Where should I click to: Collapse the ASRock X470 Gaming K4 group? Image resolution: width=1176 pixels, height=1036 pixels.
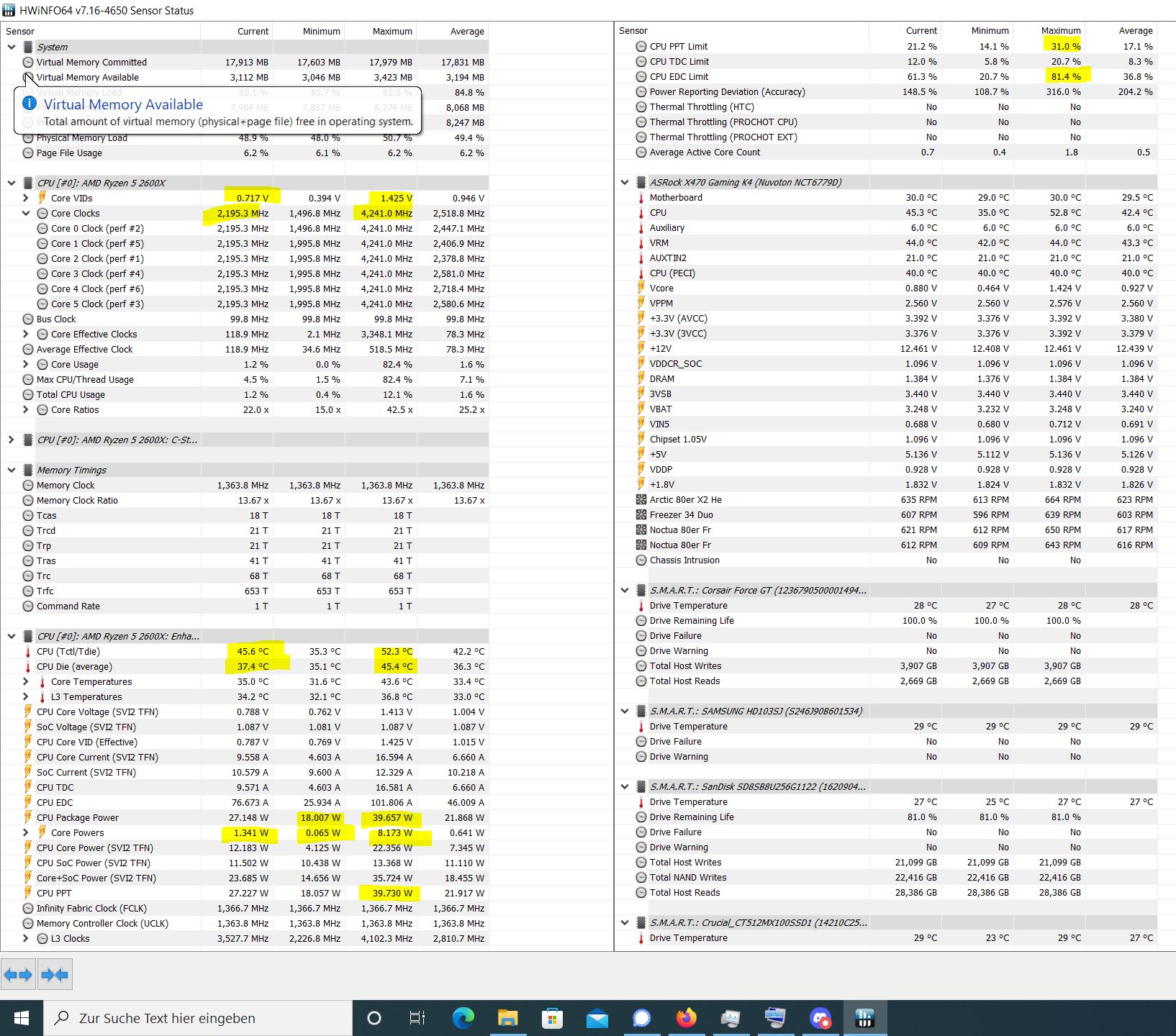click(x=625, y=182)
